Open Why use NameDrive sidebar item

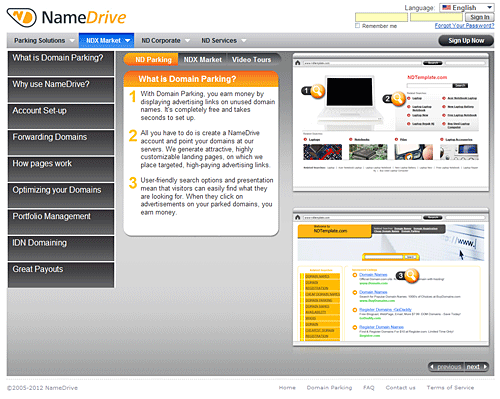tap(61, 89)
